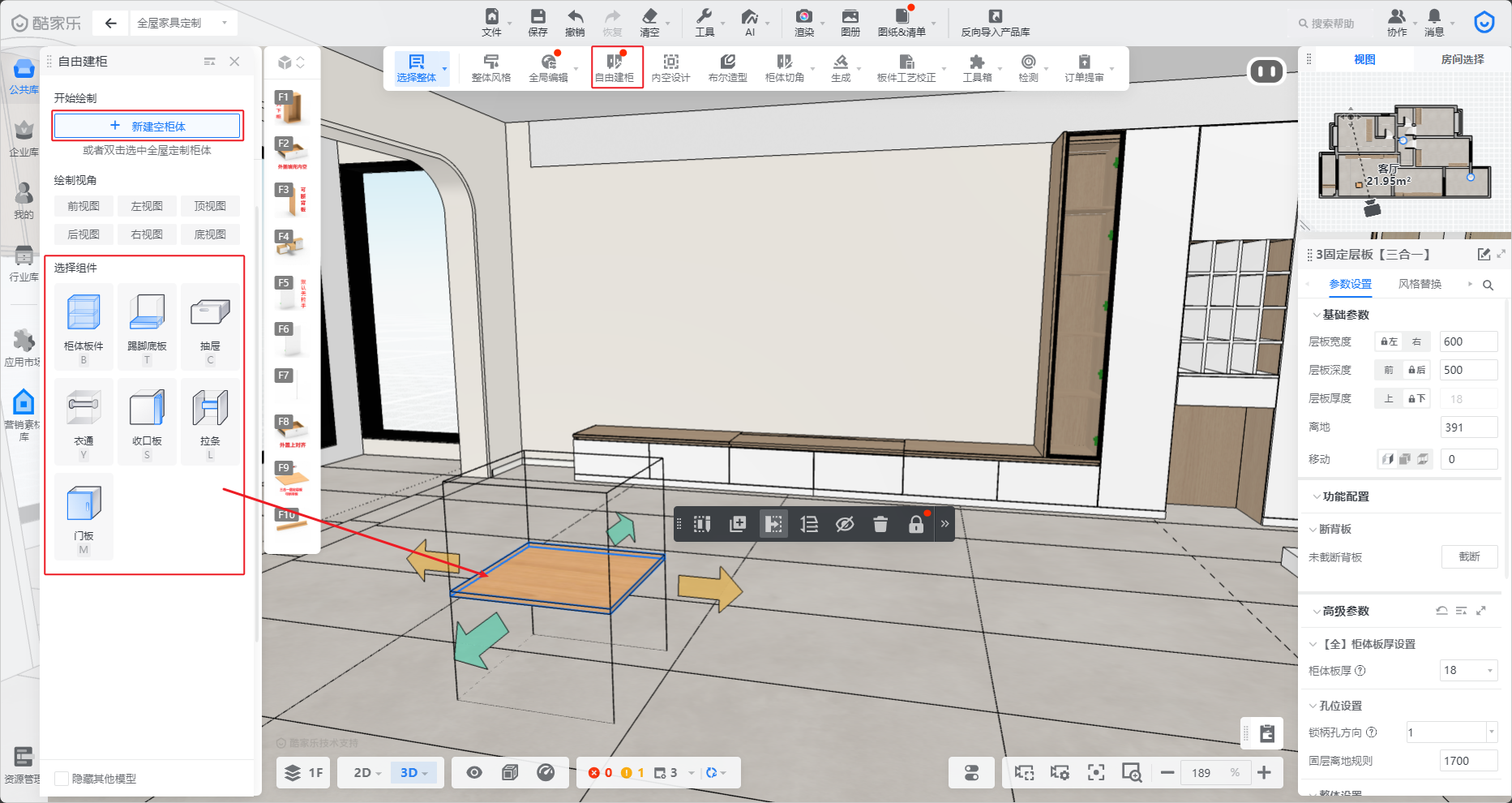The width and height of the screenshot is (1512, 803).
Task: Click the 保存 save icon
Action: (538, 22)
